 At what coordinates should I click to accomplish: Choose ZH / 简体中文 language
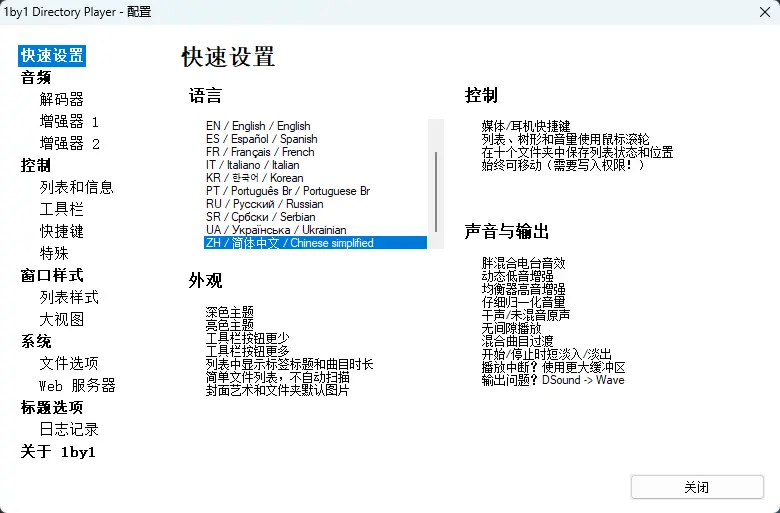[x=315, y=243]
